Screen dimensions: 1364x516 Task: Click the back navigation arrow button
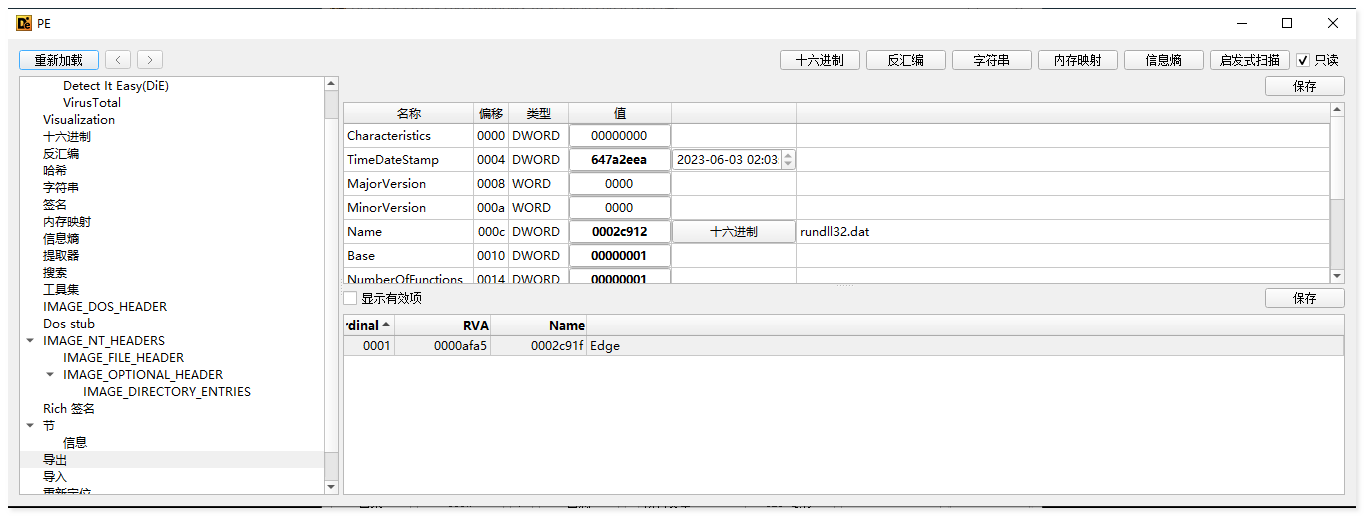(x=118, y=60)
